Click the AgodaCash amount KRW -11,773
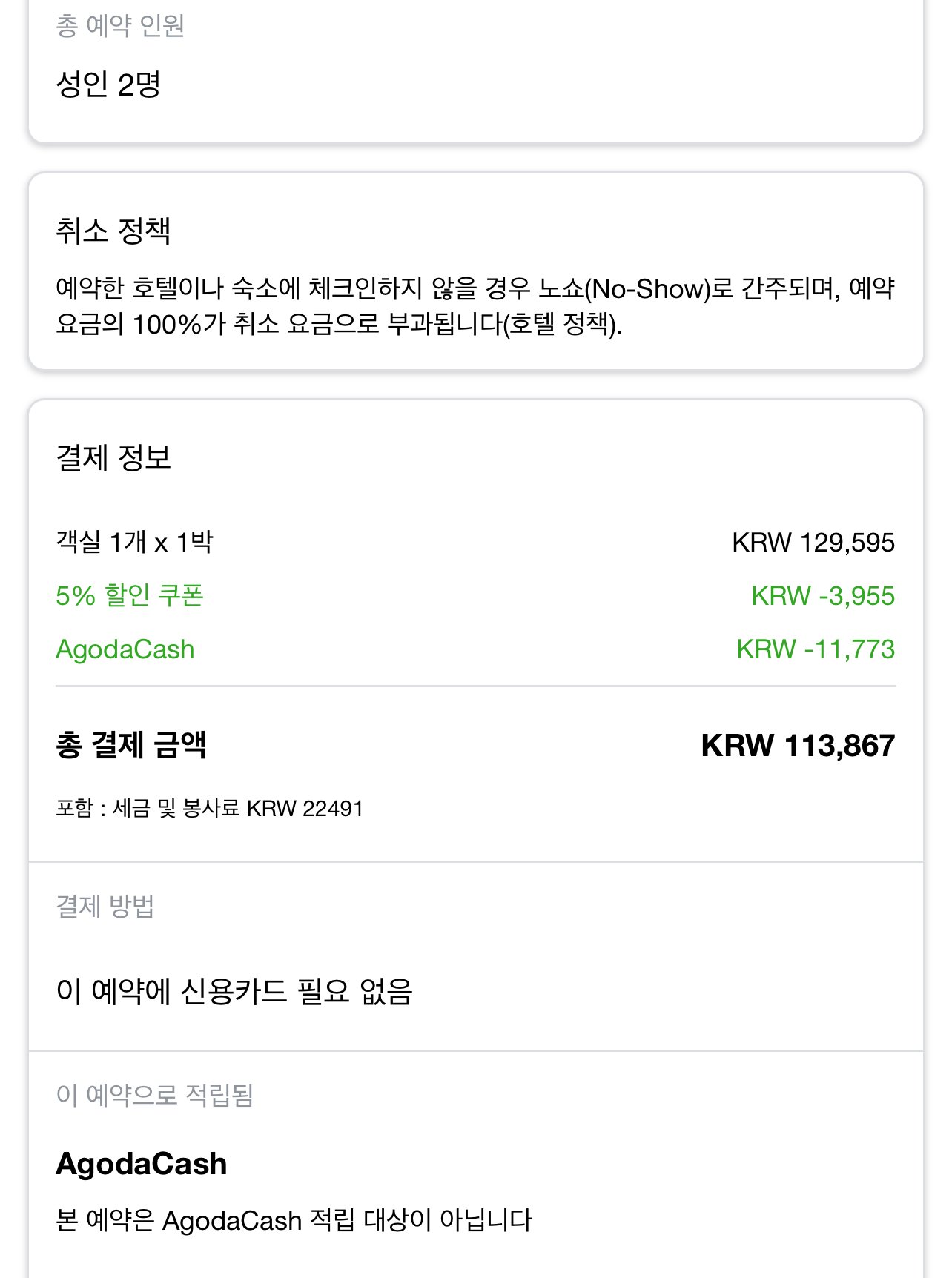The image size is (952, 1278). (x=815, y=649)
